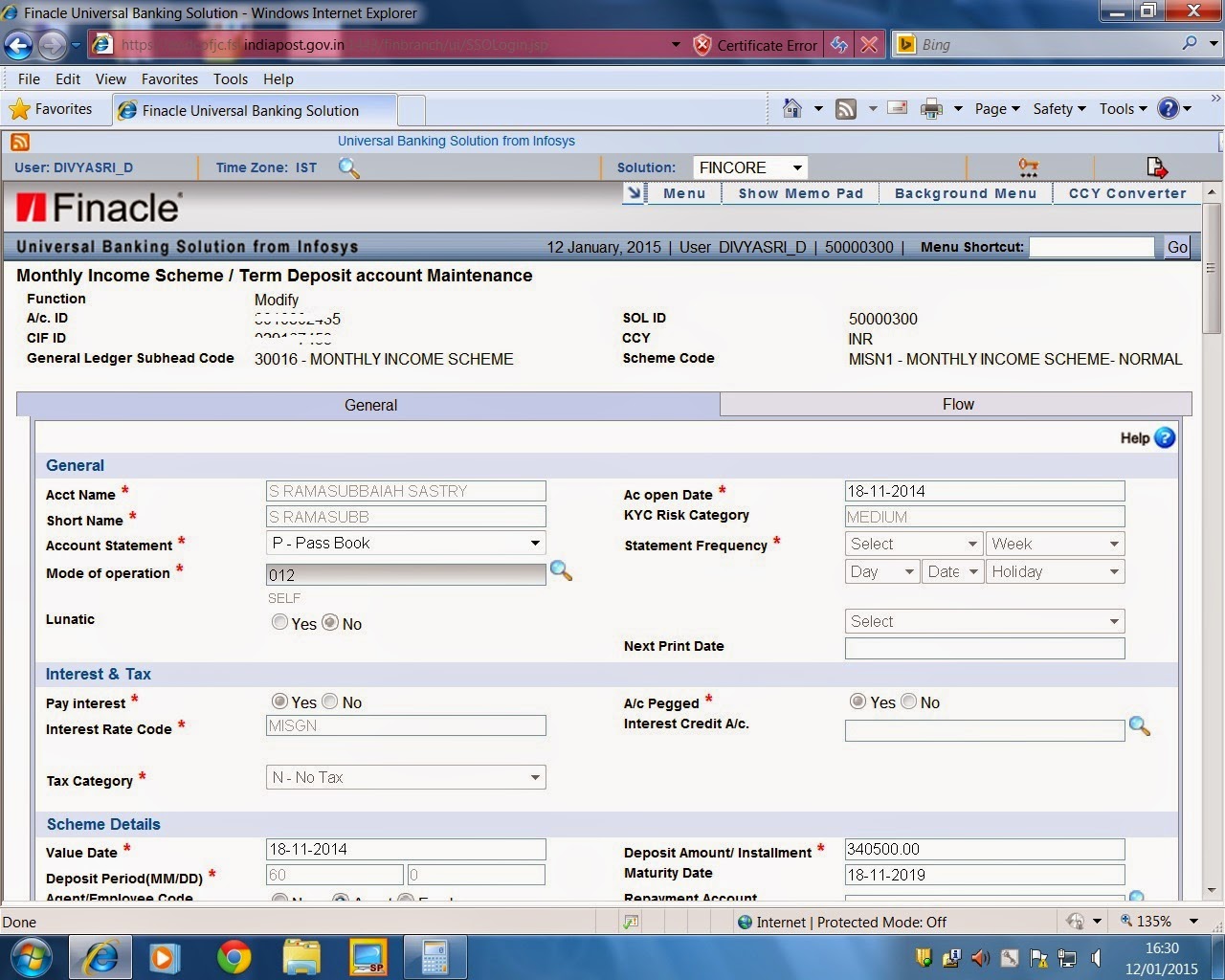The width and height of the screenshot is (1225, 980).
Task: Select Lunatic Yes radio button
Action: tap(279, 622)
